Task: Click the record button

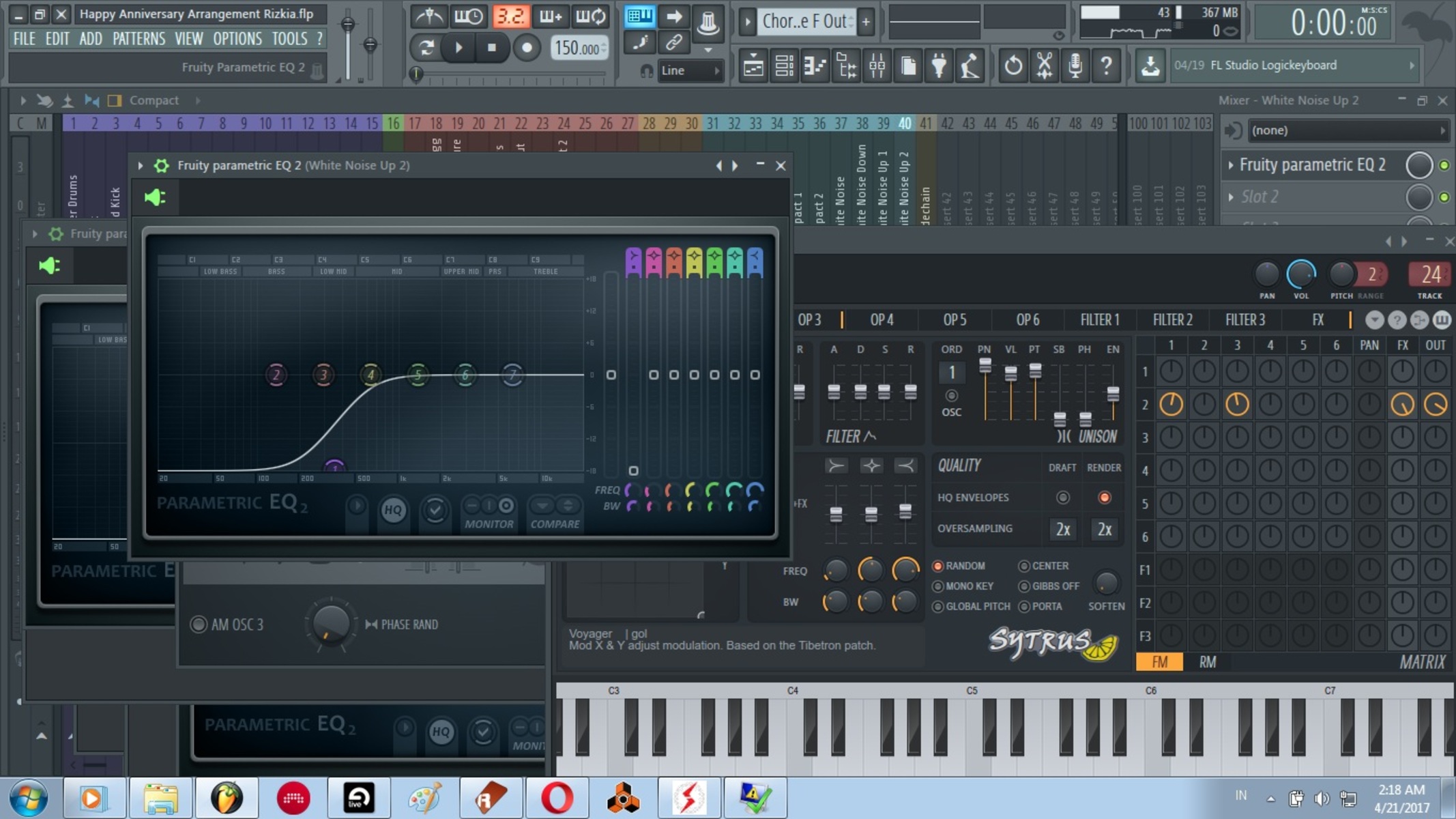Action: click(x=526, y=48)
